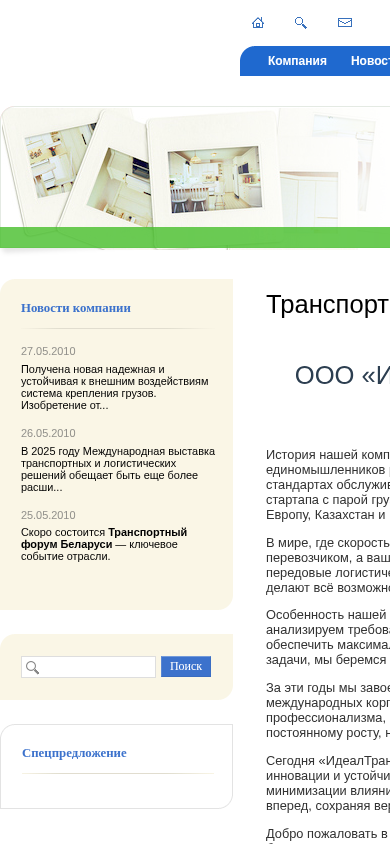This screenshot has height=844, width=390.
Task: Focus the sidebar search input field
Action: tap(89, 667)
